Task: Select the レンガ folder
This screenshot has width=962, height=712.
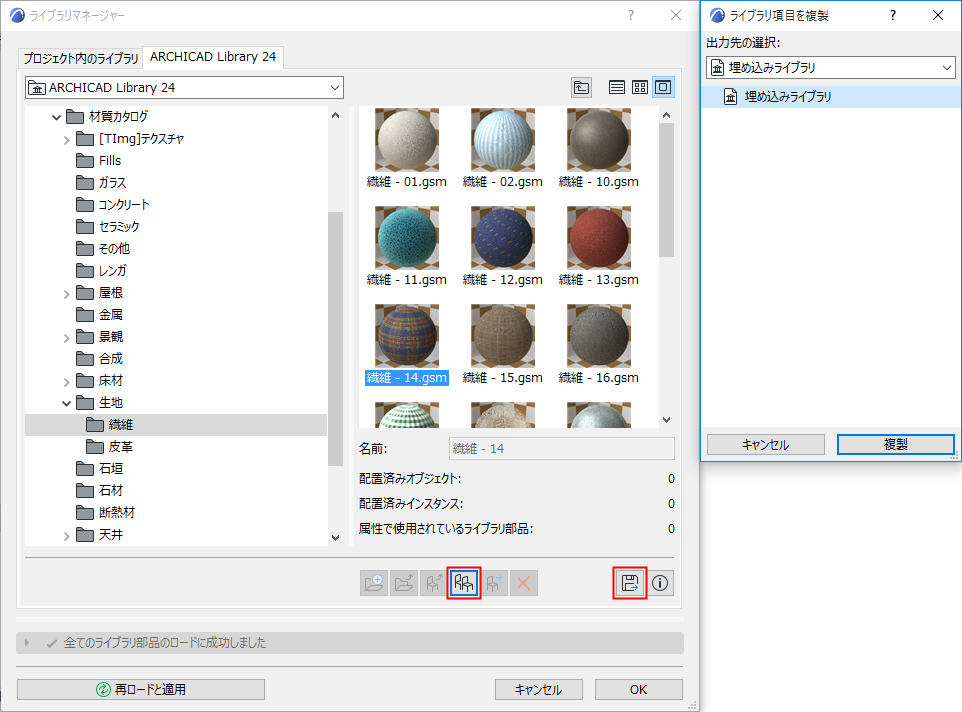Action: click(x=101, y=271)
